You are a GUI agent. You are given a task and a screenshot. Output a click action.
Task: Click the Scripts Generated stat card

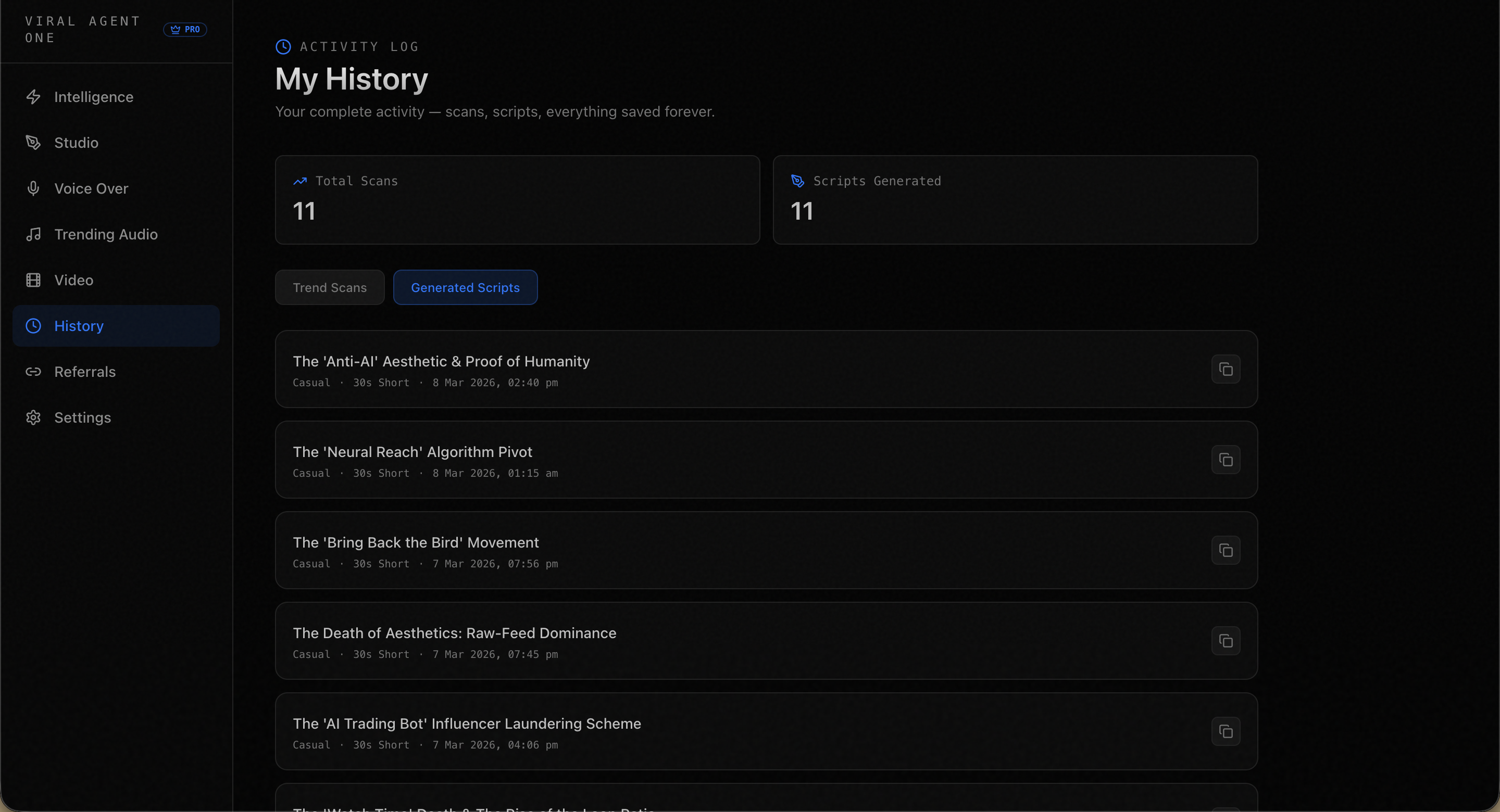1015,200
